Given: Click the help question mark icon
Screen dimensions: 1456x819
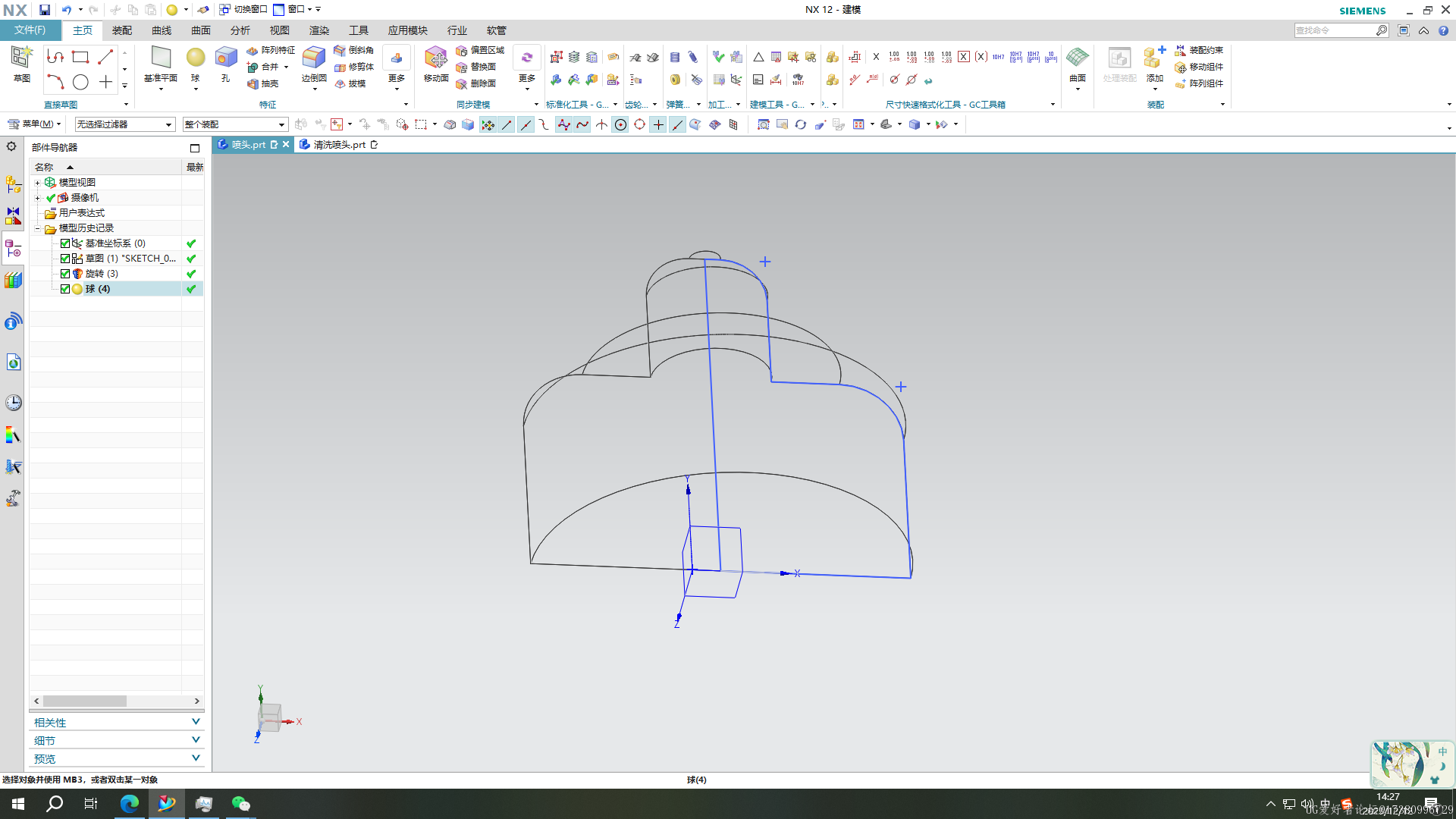Looking at the screenshot, I should coord(1443,30).
